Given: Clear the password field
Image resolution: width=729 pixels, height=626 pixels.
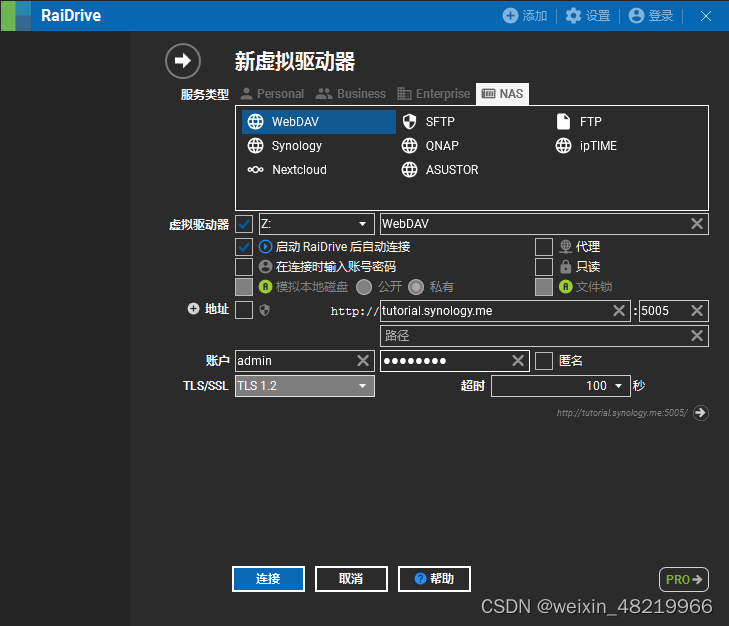Looking at the screenshot, I should click(x=518, y=360).
